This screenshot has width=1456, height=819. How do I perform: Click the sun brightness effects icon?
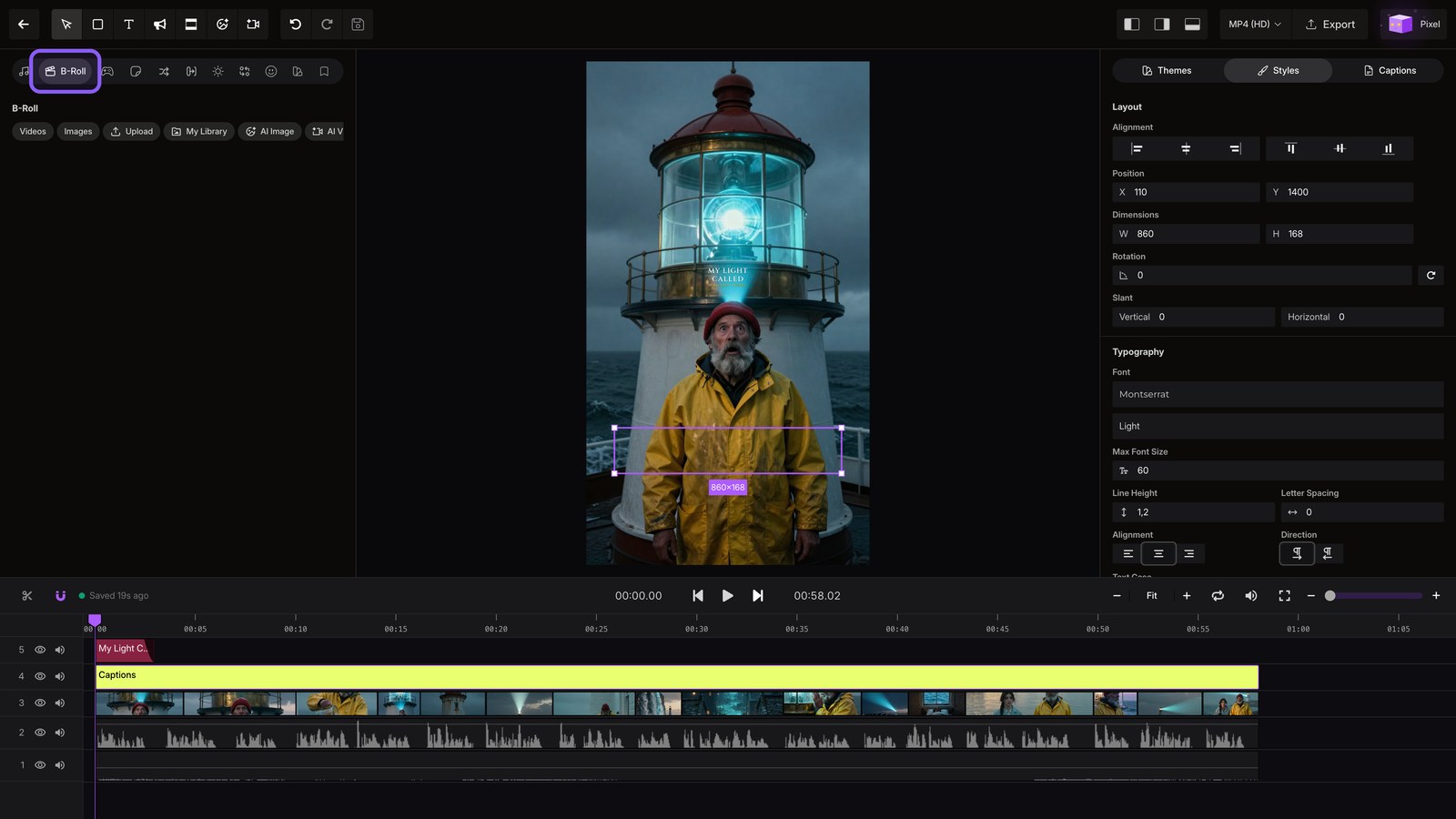pos(217,71)
